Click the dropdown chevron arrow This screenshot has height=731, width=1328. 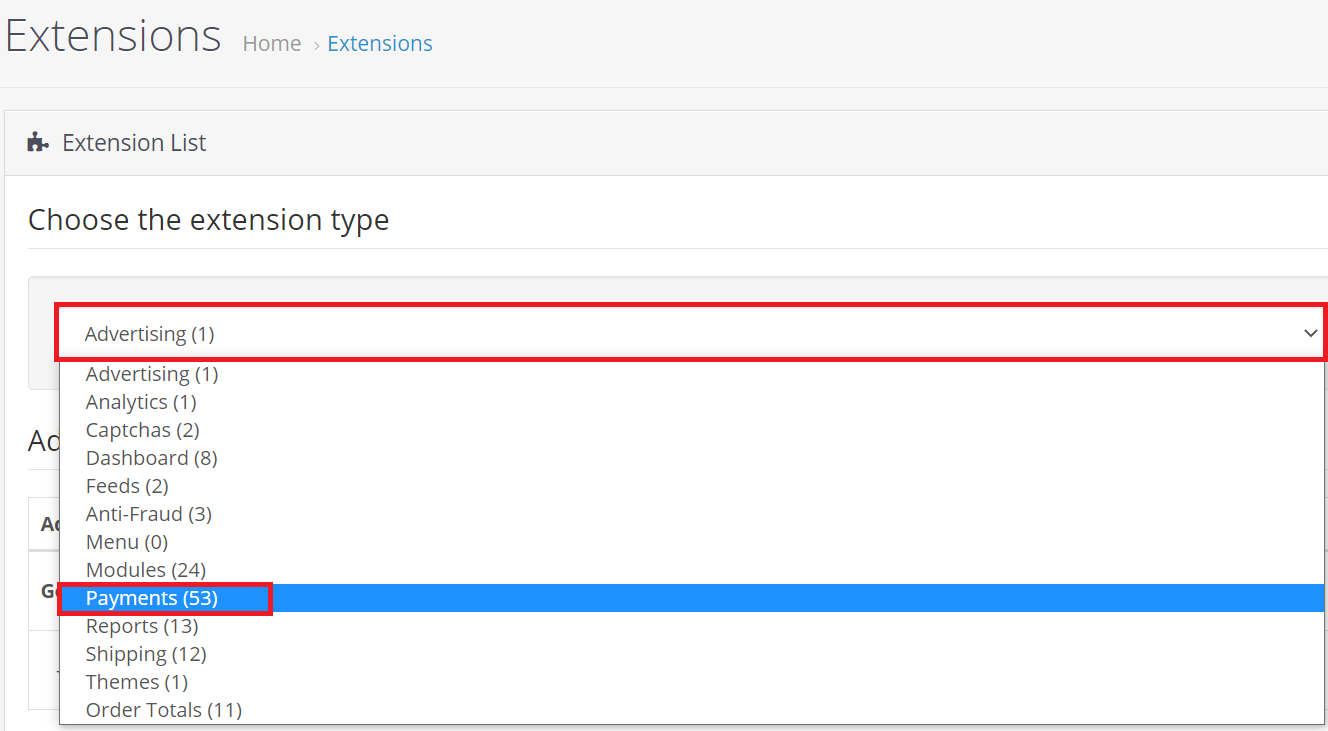point(1310,334)
